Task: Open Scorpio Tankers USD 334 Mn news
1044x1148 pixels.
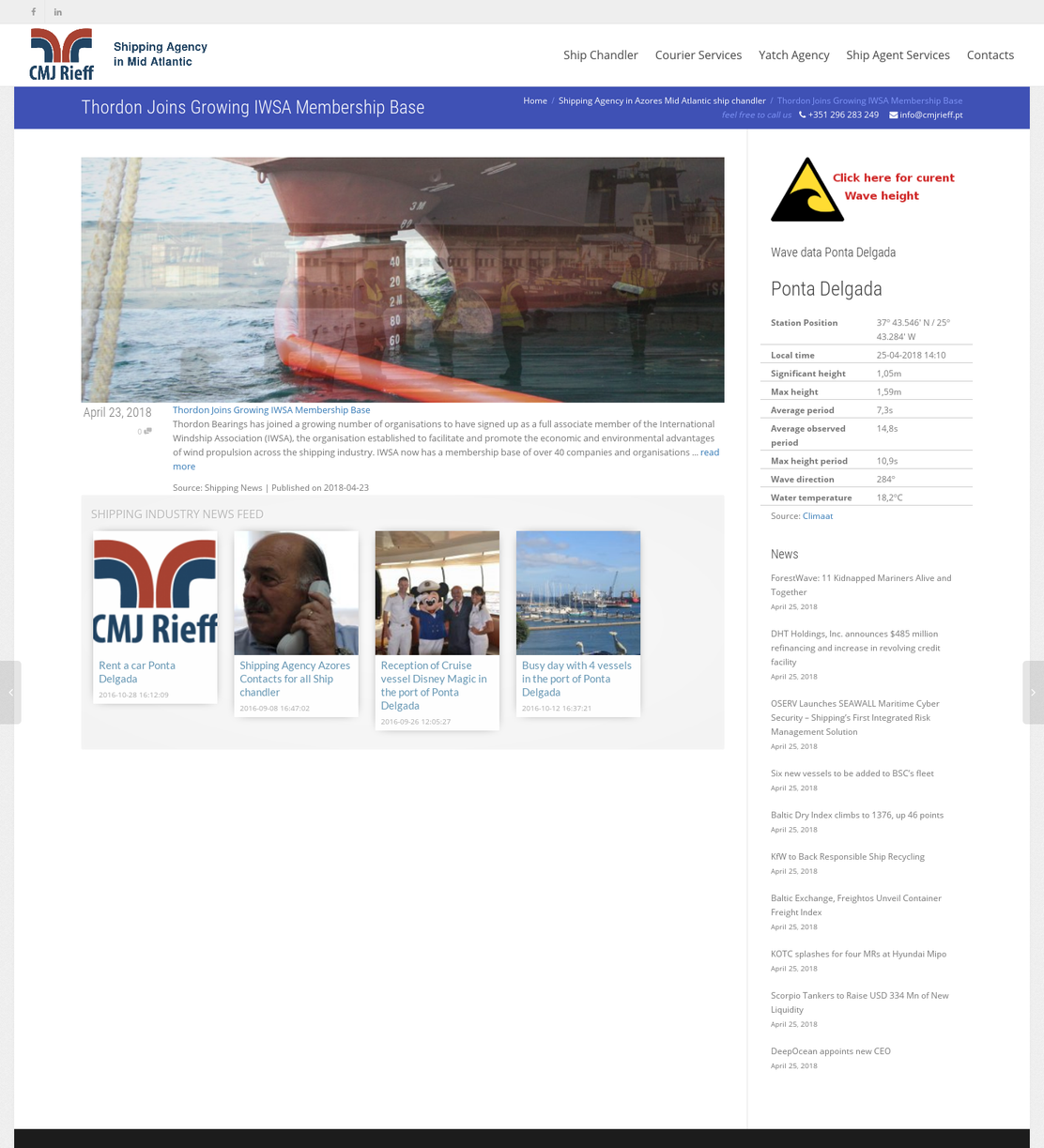Action: [860, 1003]
